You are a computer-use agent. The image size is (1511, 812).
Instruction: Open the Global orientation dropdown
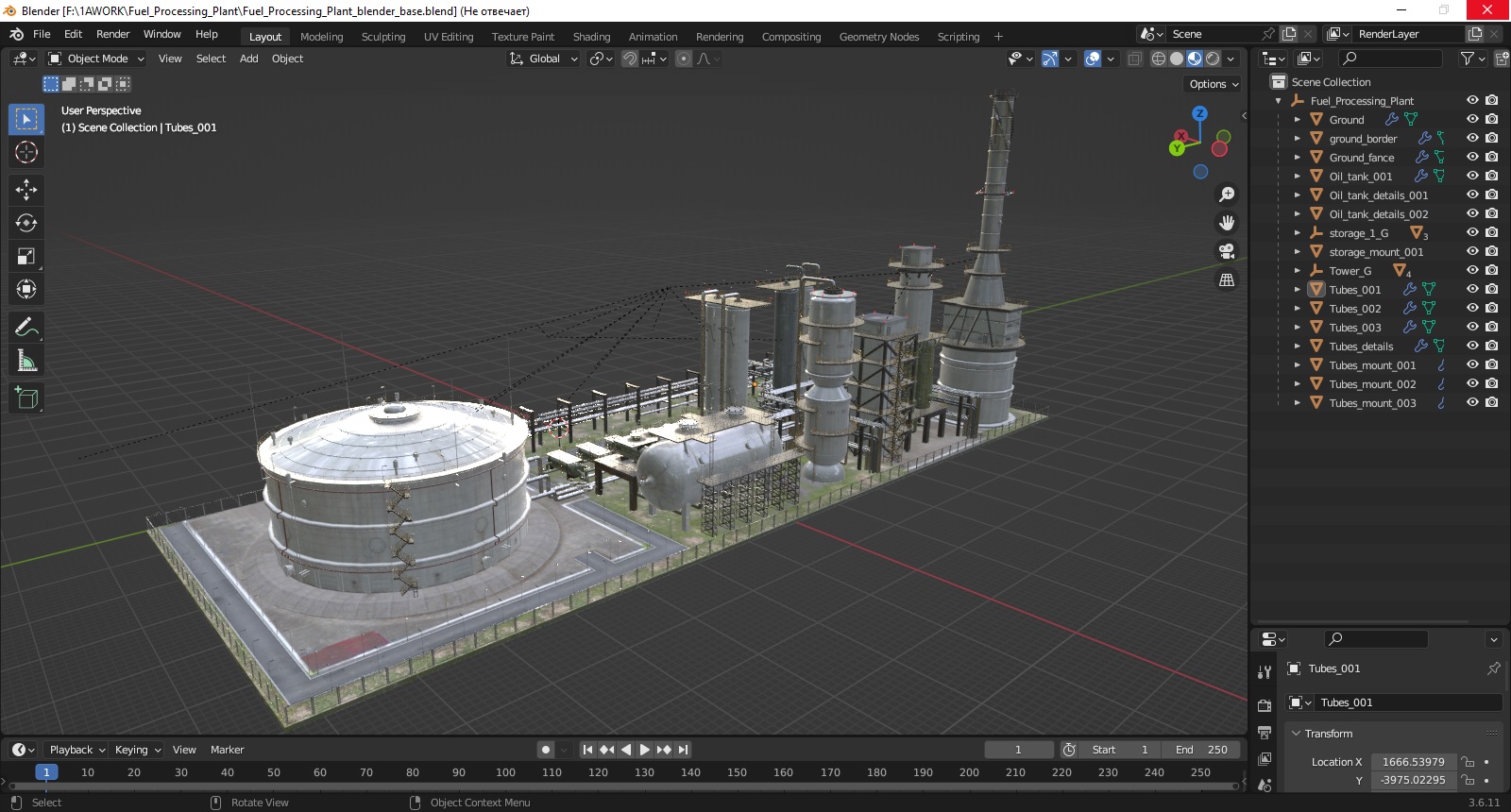(543, 59)
